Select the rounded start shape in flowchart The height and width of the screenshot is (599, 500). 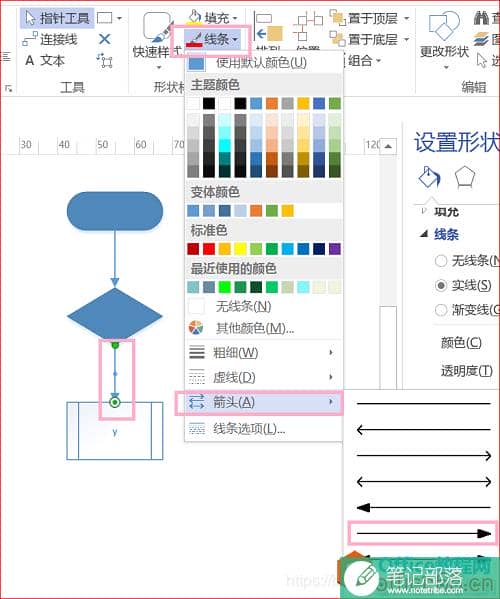pyautogui.click(x=115, y=211)
